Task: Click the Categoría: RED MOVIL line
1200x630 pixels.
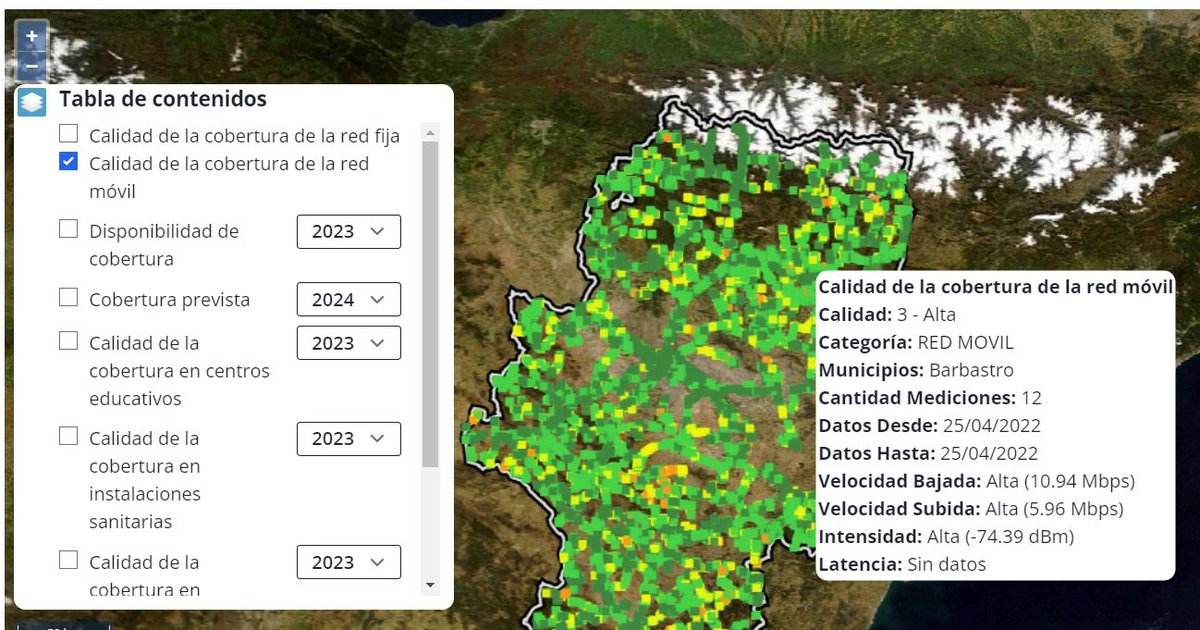Action: coord(916,342)
